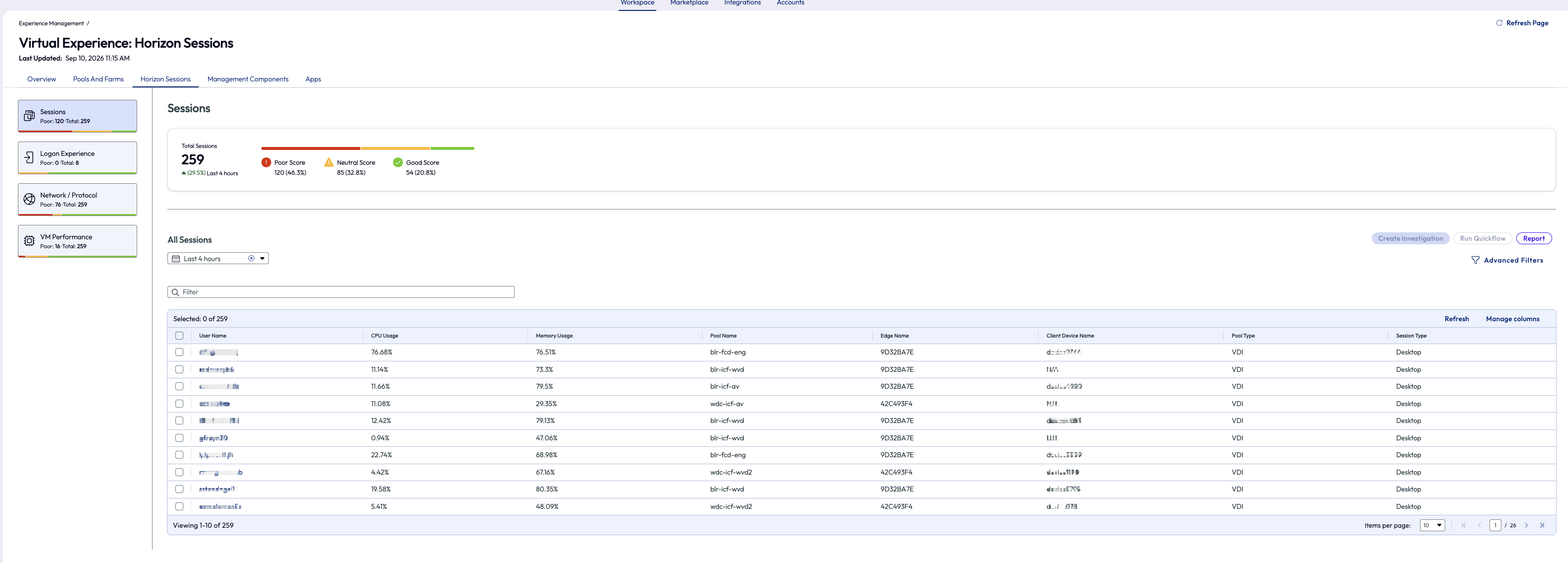
Task: Click the calendar icon in the time range selector
Action: [x=176, y=258]
